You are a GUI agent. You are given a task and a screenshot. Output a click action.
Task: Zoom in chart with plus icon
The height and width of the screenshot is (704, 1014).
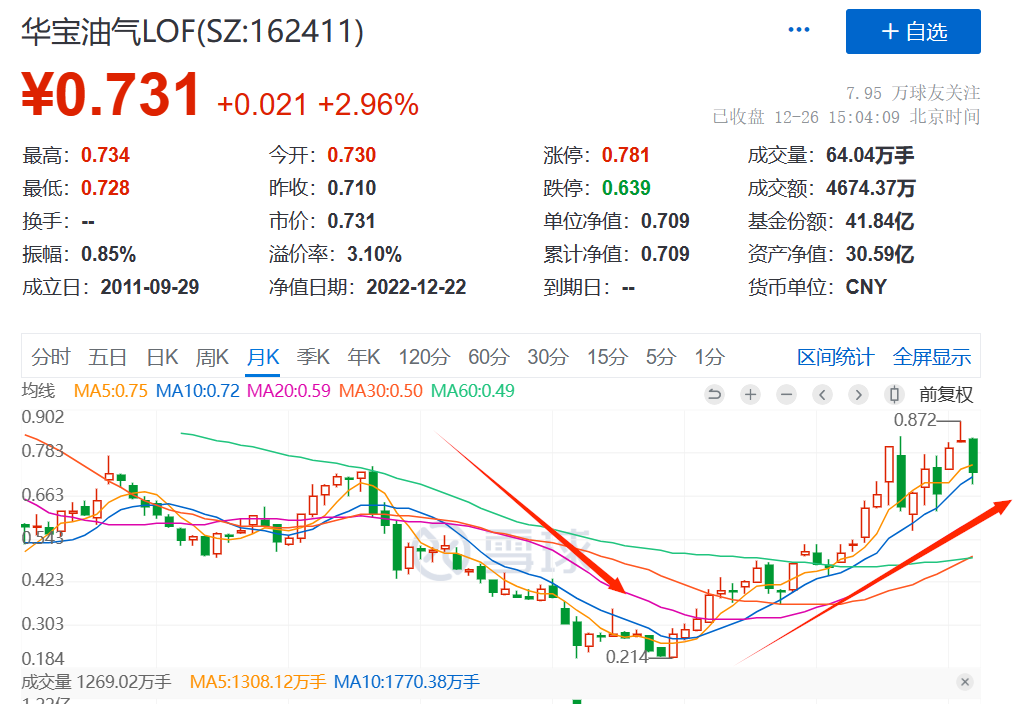tap(750, 394)
